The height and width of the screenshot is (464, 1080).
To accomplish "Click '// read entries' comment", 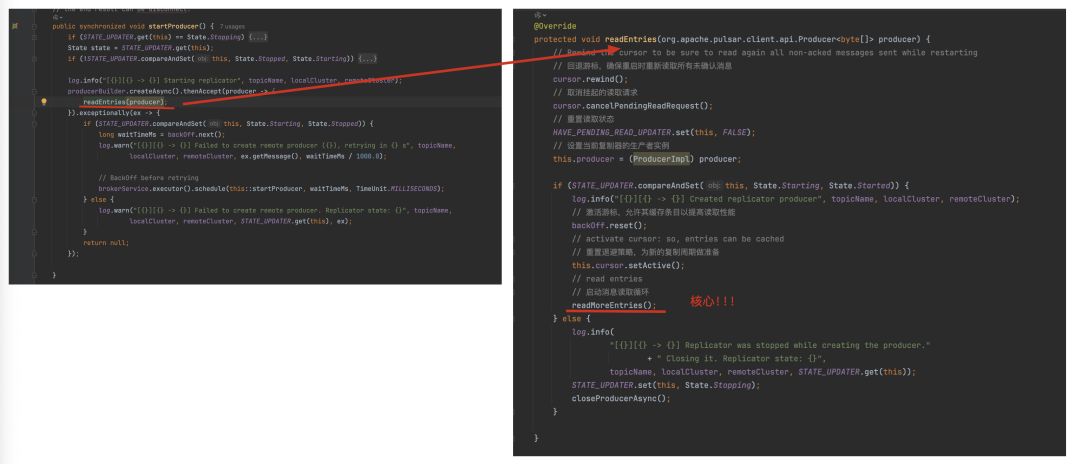I will [x=607, y=279].
